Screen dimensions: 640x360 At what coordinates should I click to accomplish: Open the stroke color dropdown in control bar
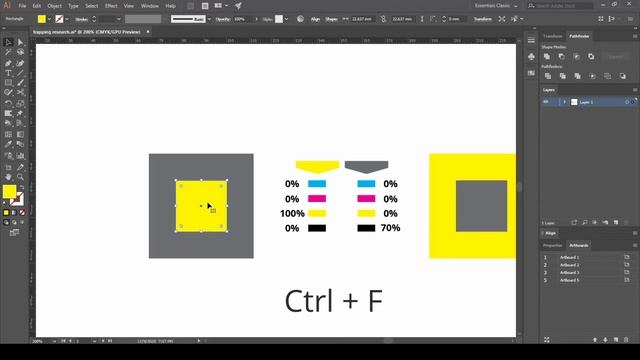tap(67, 19)
